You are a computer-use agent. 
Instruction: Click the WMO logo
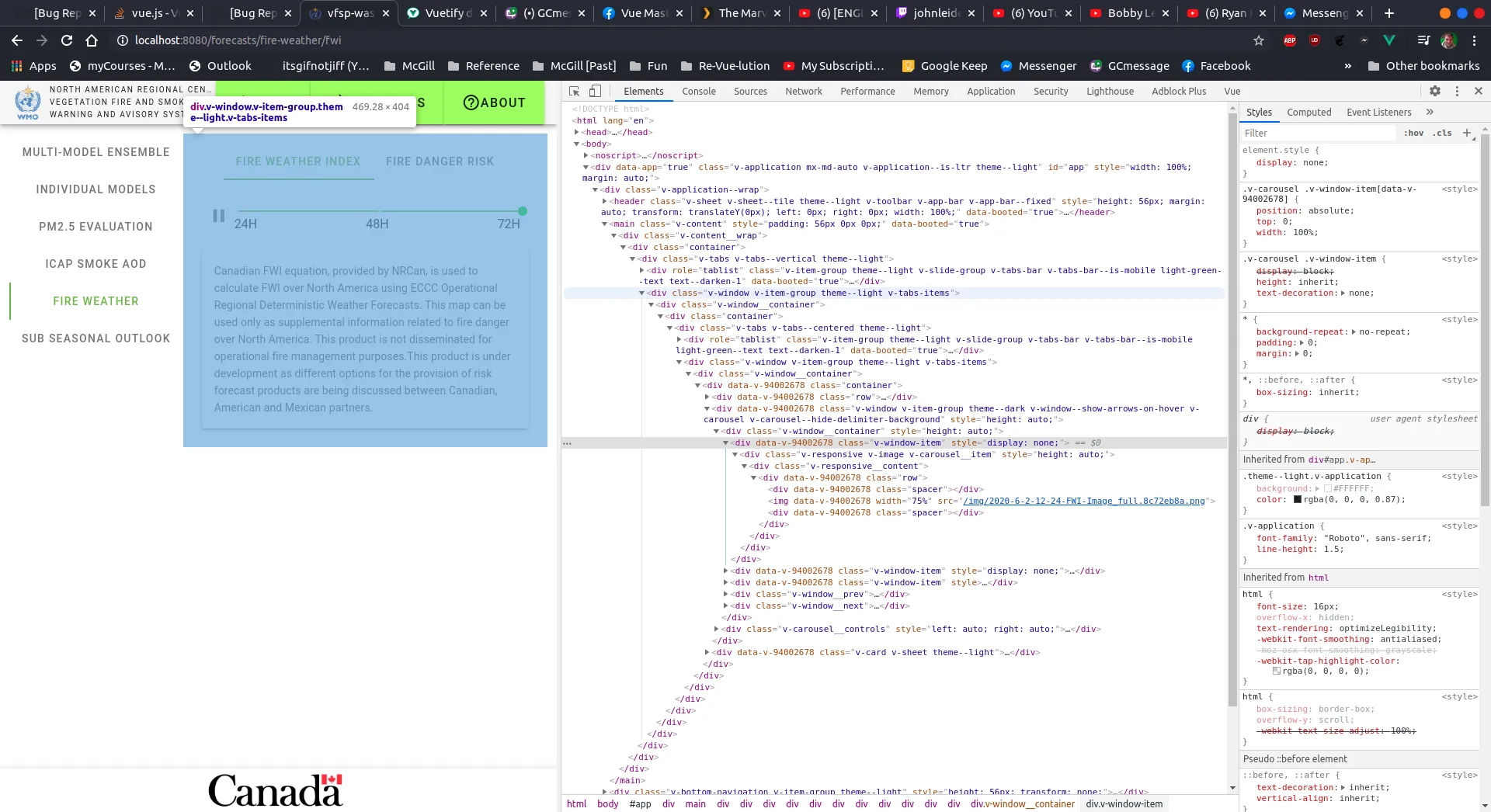28,102
